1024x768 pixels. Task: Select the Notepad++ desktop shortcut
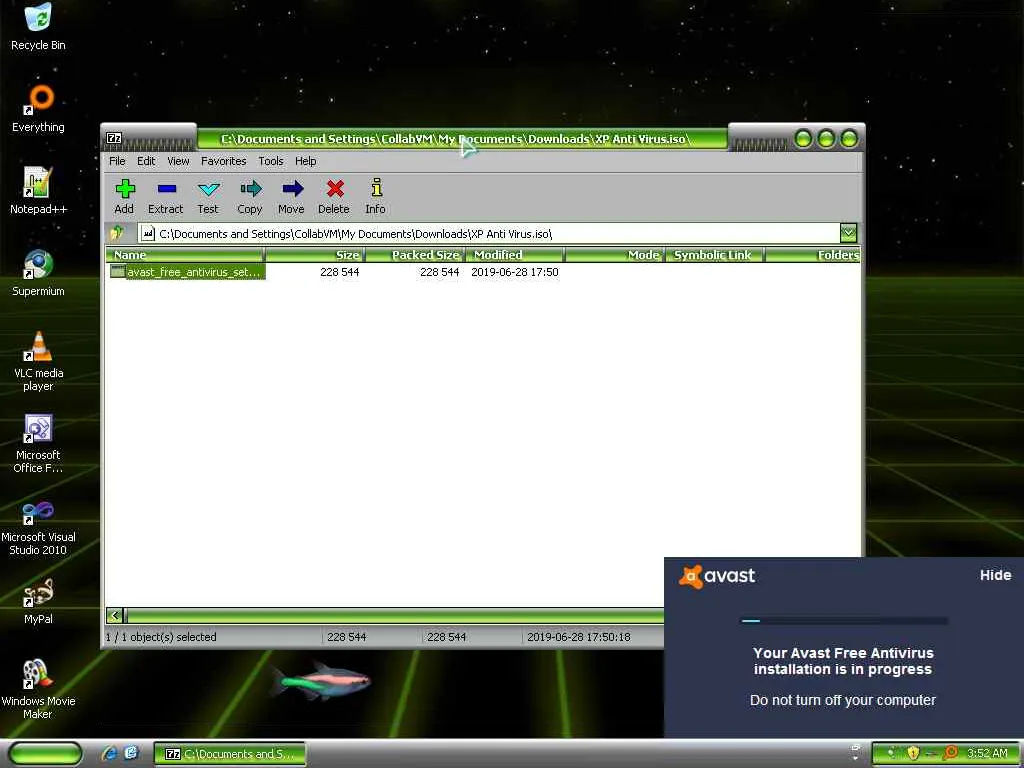38,191
